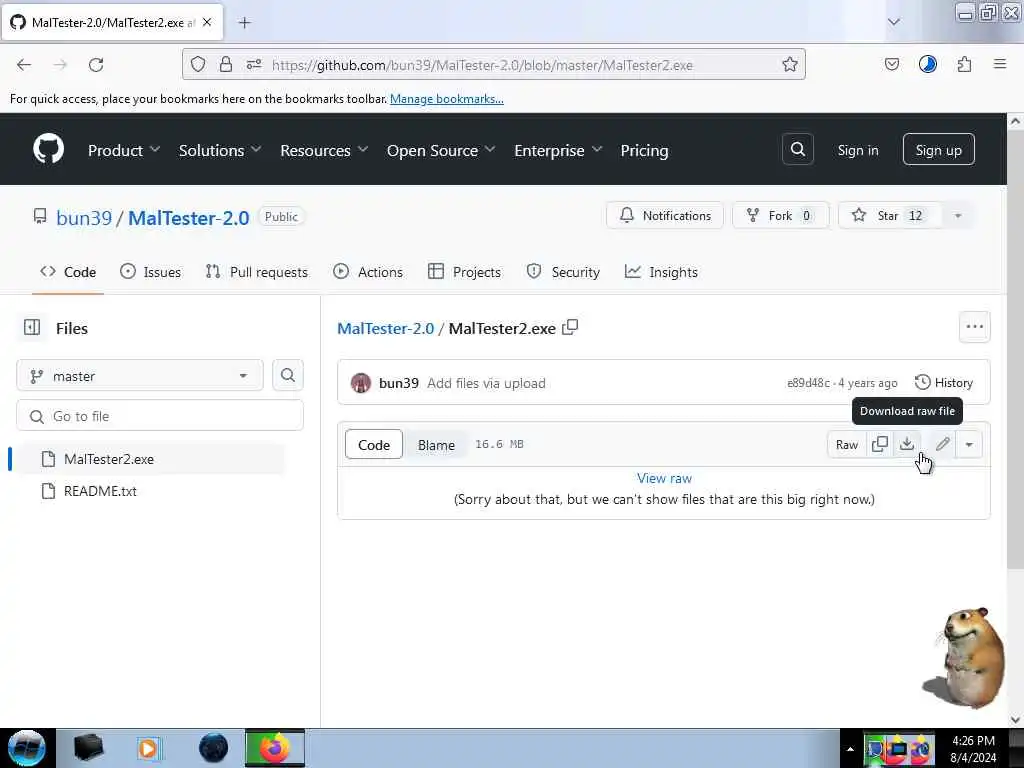The height and width of the screenshot is (768, 1024).
Task: Reload the current page
Action: pyautogui.click(x=96, y=64)
